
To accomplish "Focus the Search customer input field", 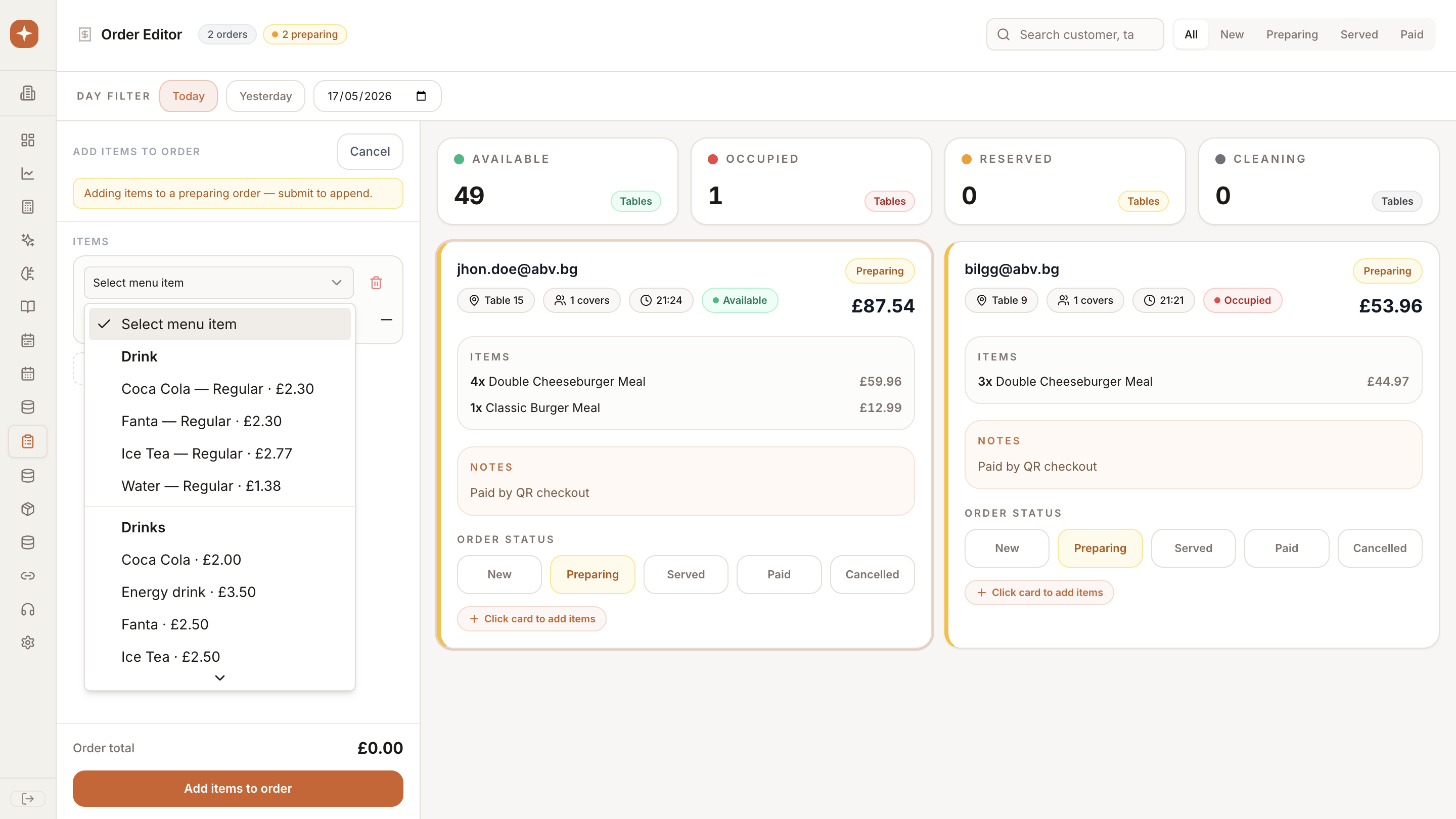I will [x=1075, y=34].
